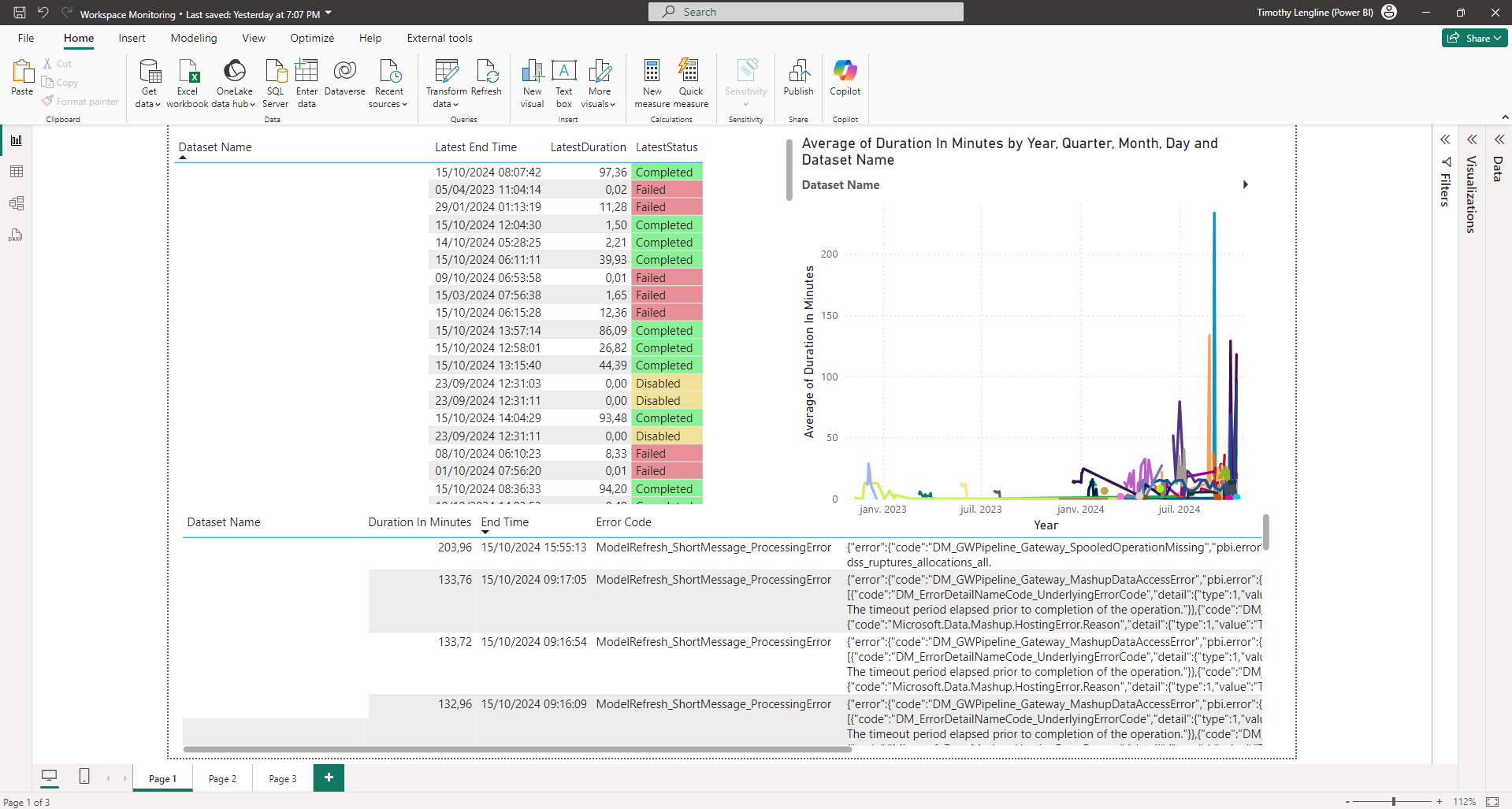
Task: Select the 15/10/2024 14:04:29 cell
Action: click(x=488, y=418)
